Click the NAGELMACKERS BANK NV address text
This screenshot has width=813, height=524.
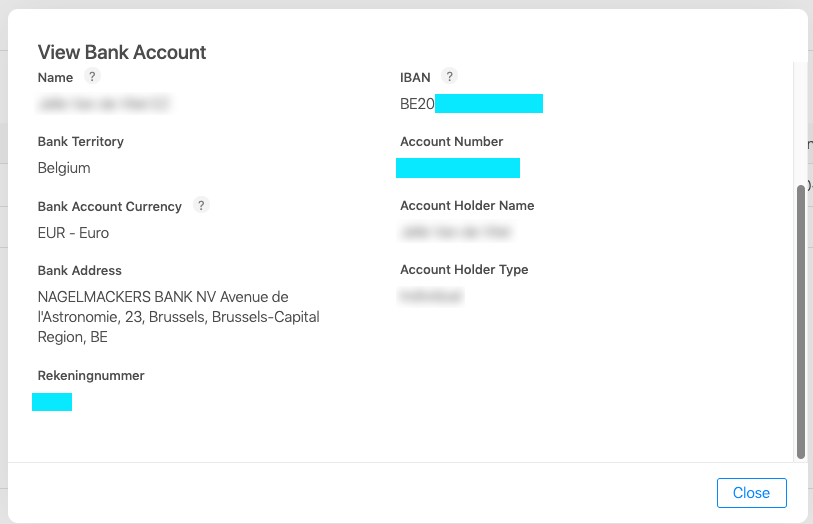pos(178,317)
